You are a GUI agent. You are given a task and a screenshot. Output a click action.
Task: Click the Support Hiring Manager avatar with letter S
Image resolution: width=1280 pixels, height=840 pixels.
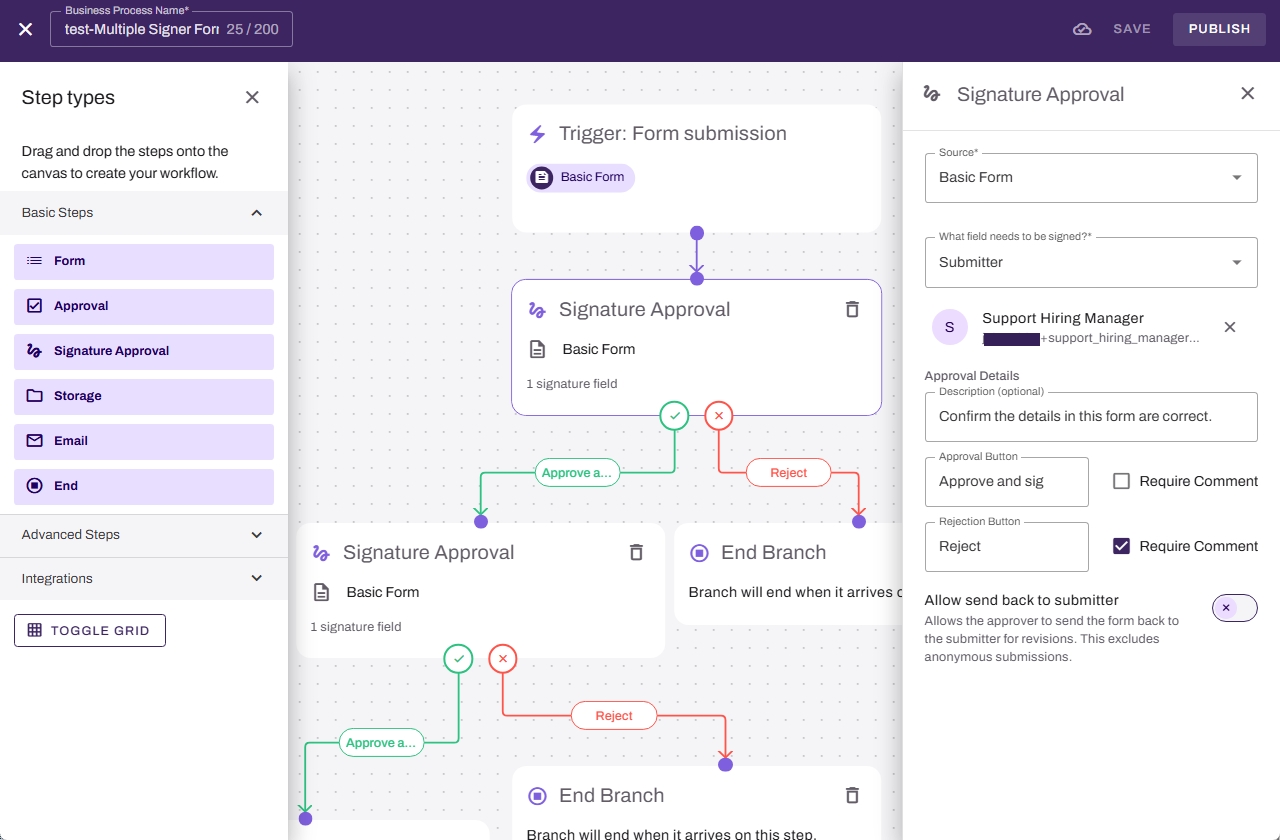949,327
